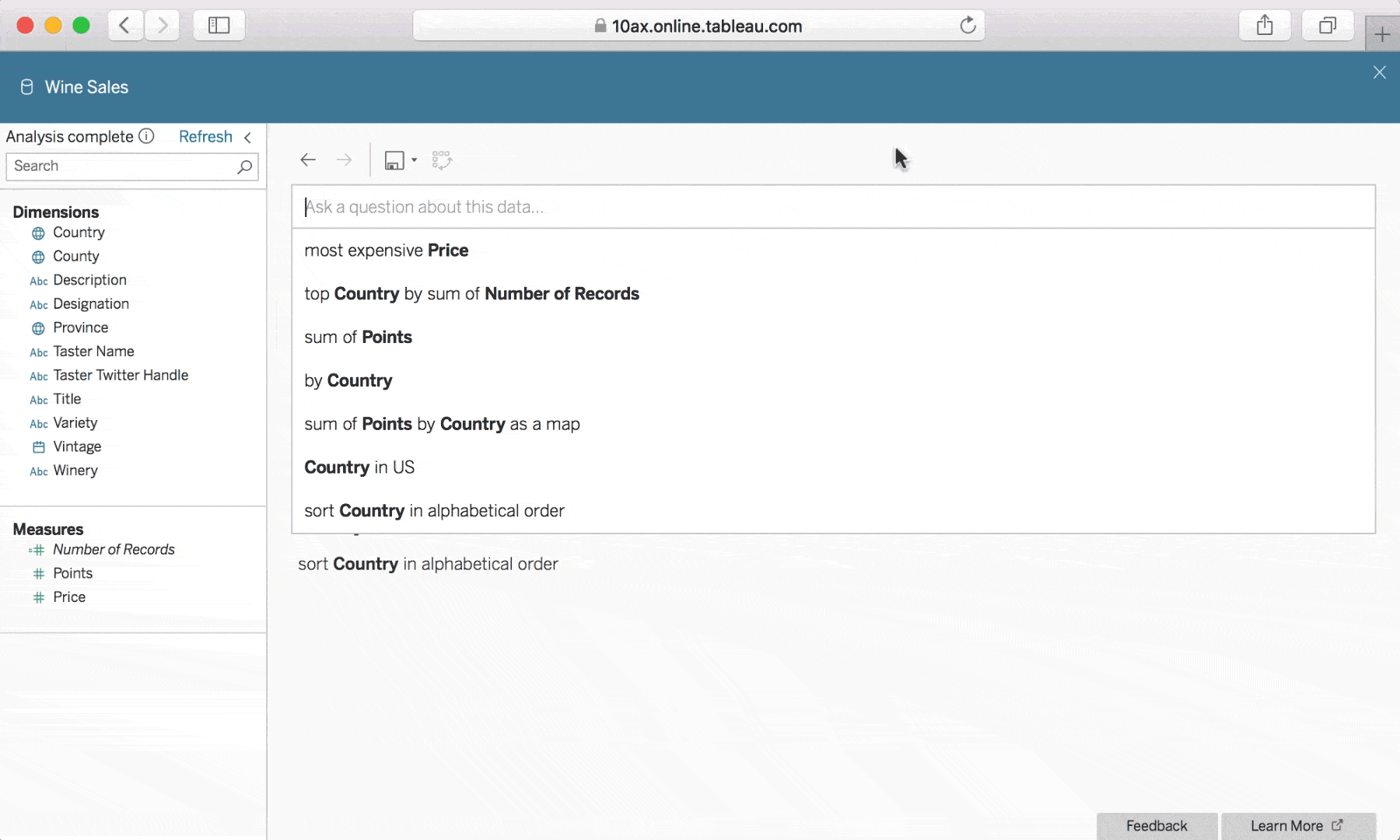Click the Taster Name field
This screenshot has height=840, width=1400.
(x=93, y=352)
